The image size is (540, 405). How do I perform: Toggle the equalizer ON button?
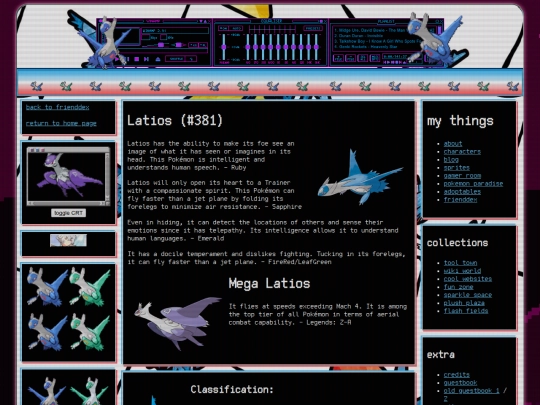224,28
